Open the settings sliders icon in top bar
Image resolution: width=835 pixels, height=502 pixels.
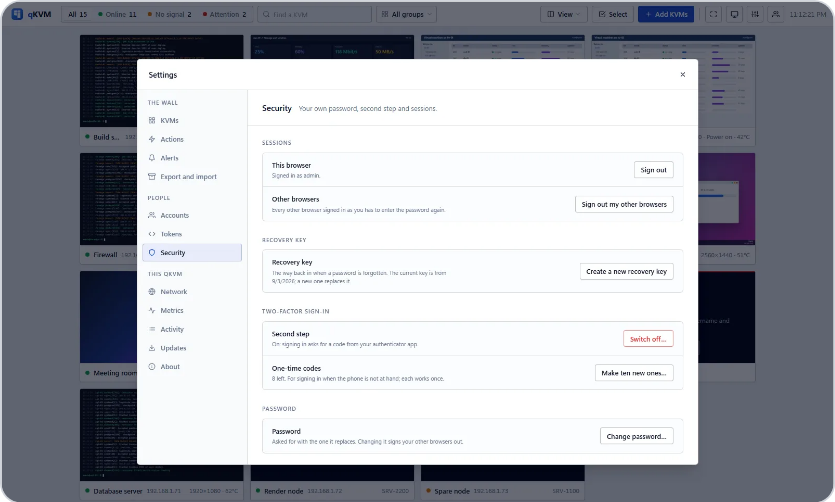click(755, 14)
